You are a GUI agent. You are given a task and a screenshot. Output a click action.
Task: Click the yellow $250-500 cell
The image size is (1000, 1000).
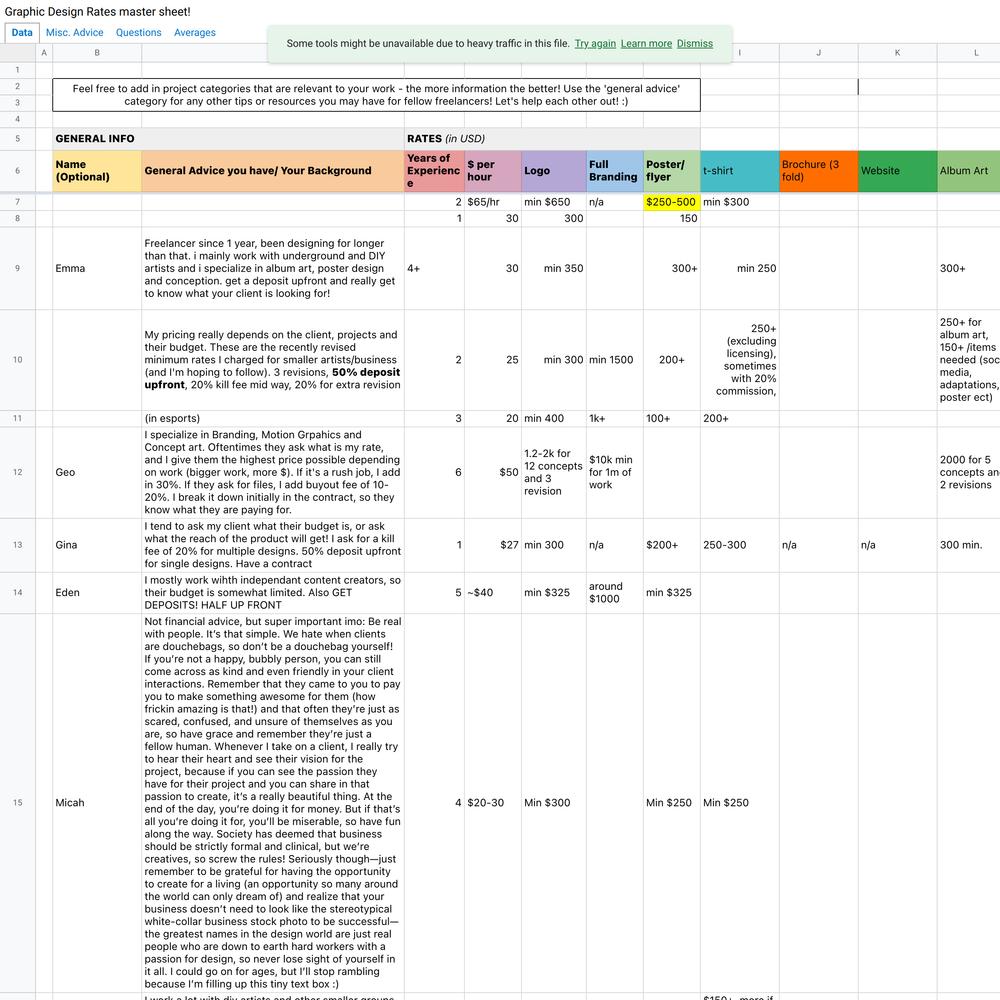click(672, 202)
